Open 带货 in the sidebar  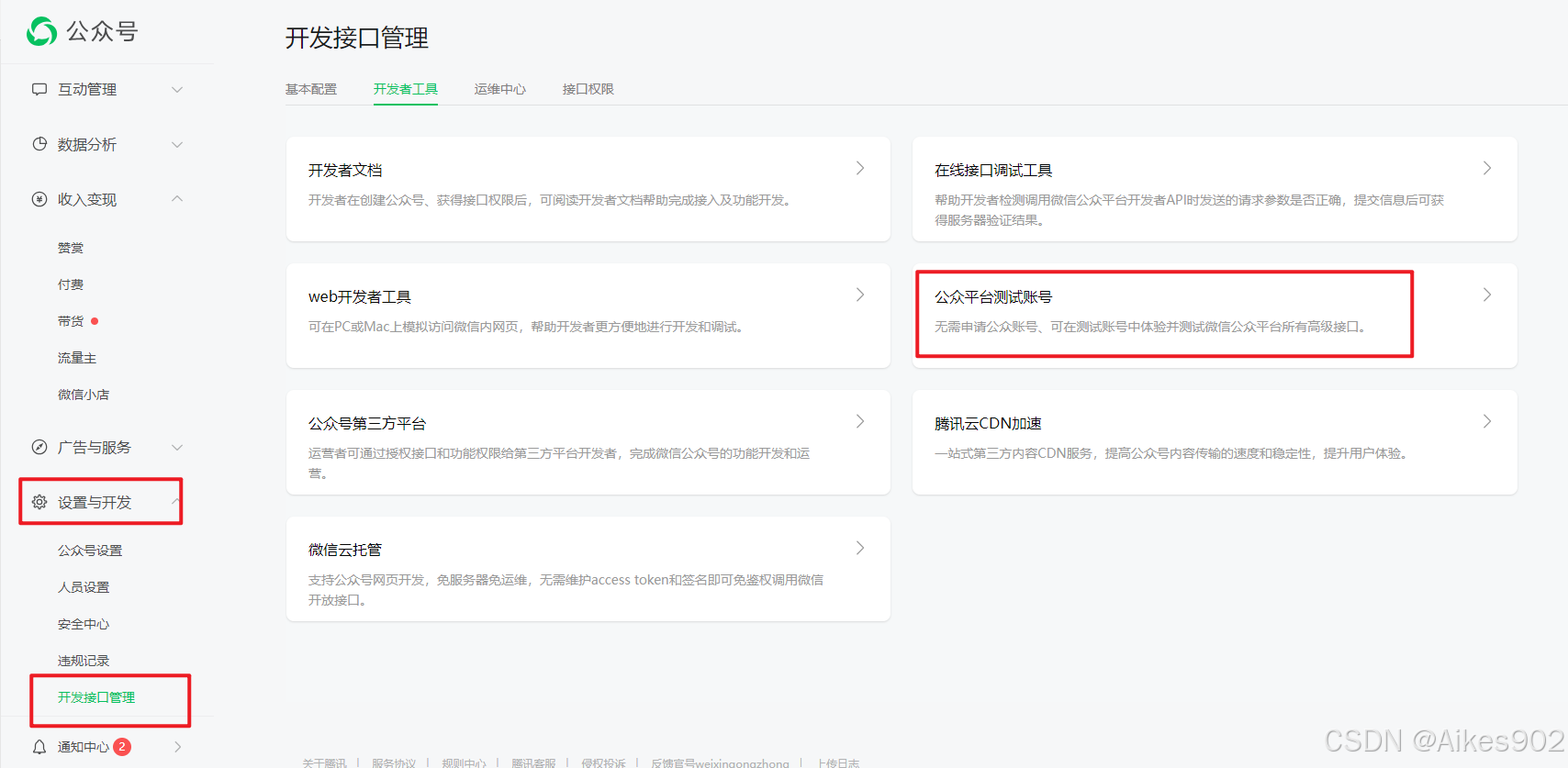click(x=71, y=321)
